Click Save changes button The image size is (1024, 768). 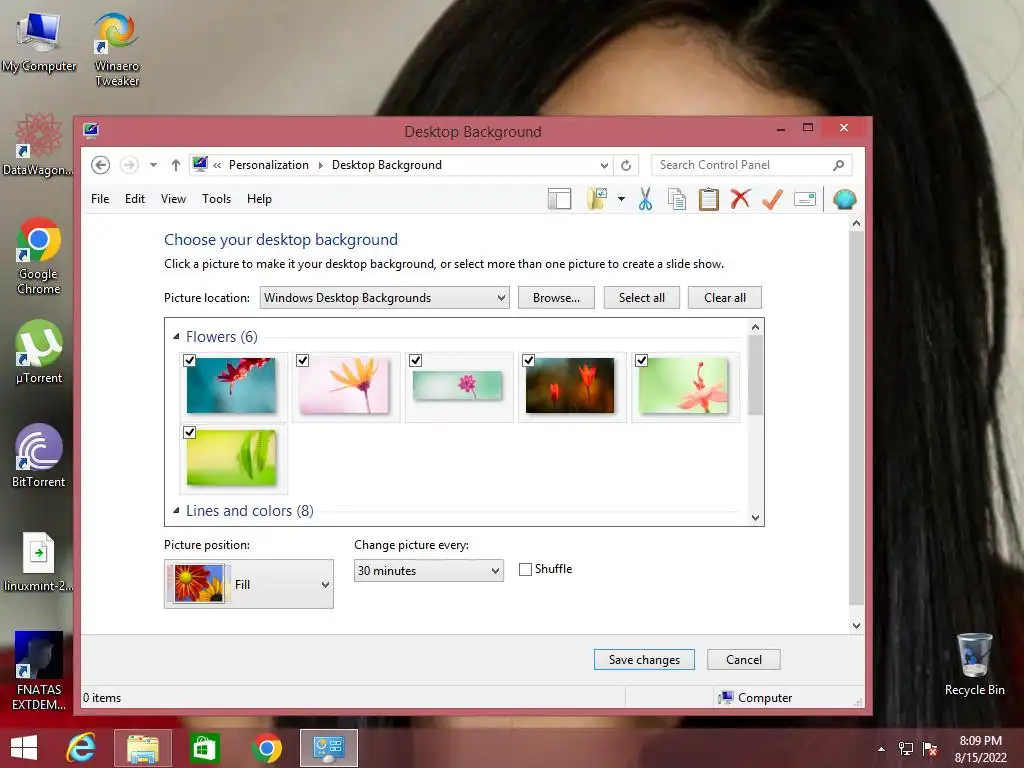(x=644, y=660)
